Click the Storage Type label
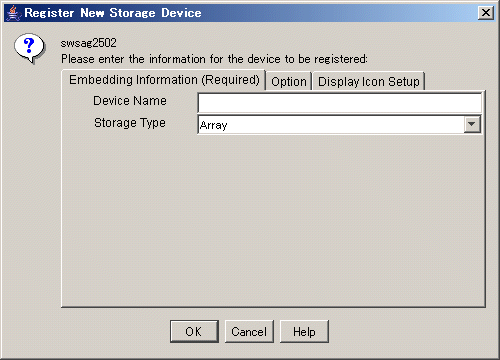 (x=130, y=123)
